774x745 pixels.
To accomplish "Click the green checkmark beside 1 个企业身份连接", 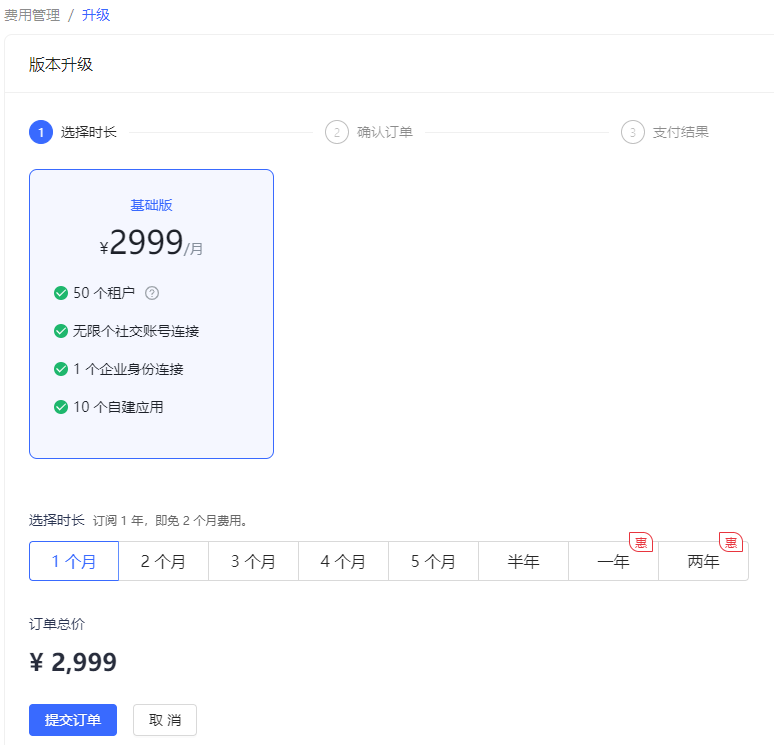I will (x=61, y=369).
